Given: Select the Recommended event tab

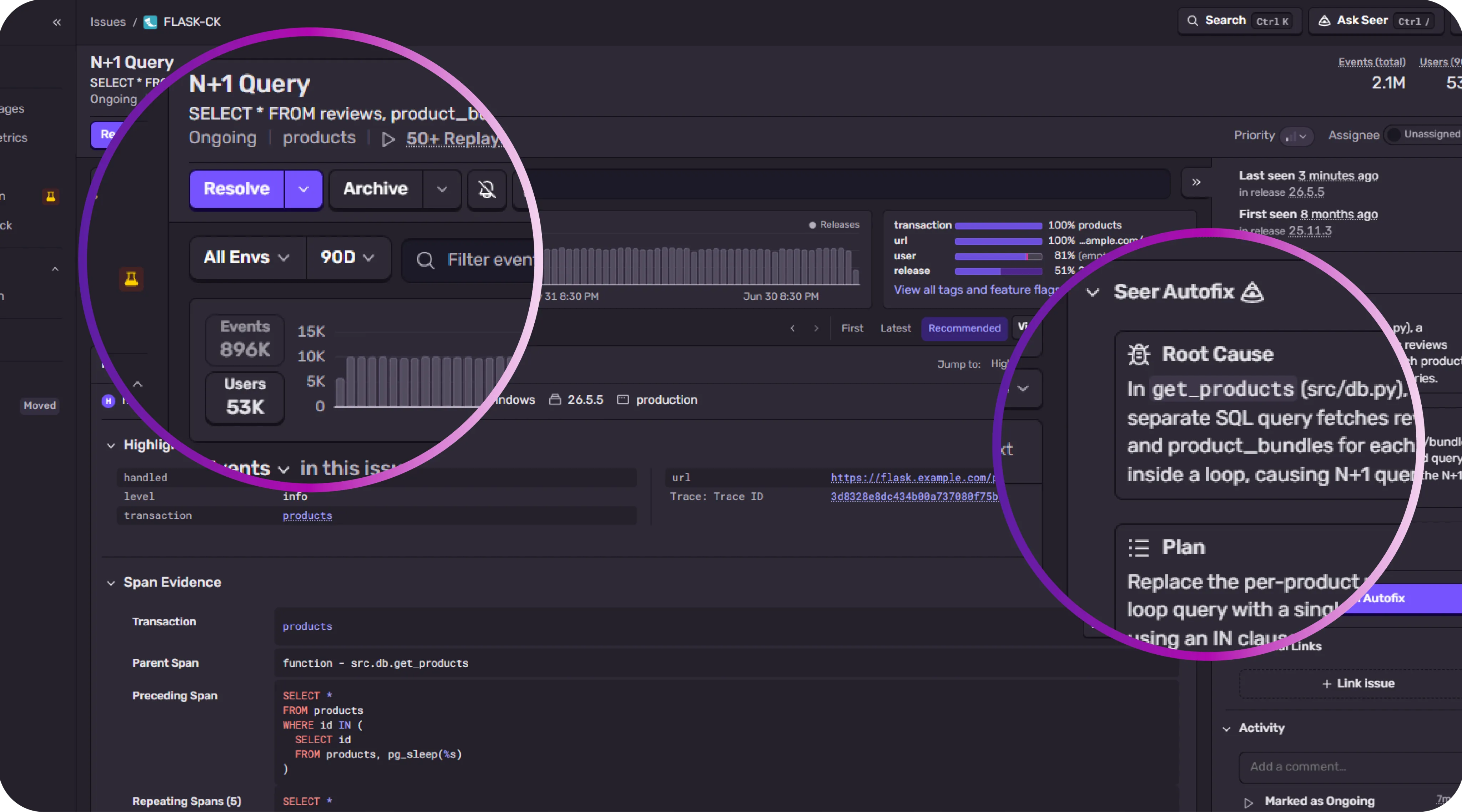Looking at the screenshot, I should tap(964, 328).
